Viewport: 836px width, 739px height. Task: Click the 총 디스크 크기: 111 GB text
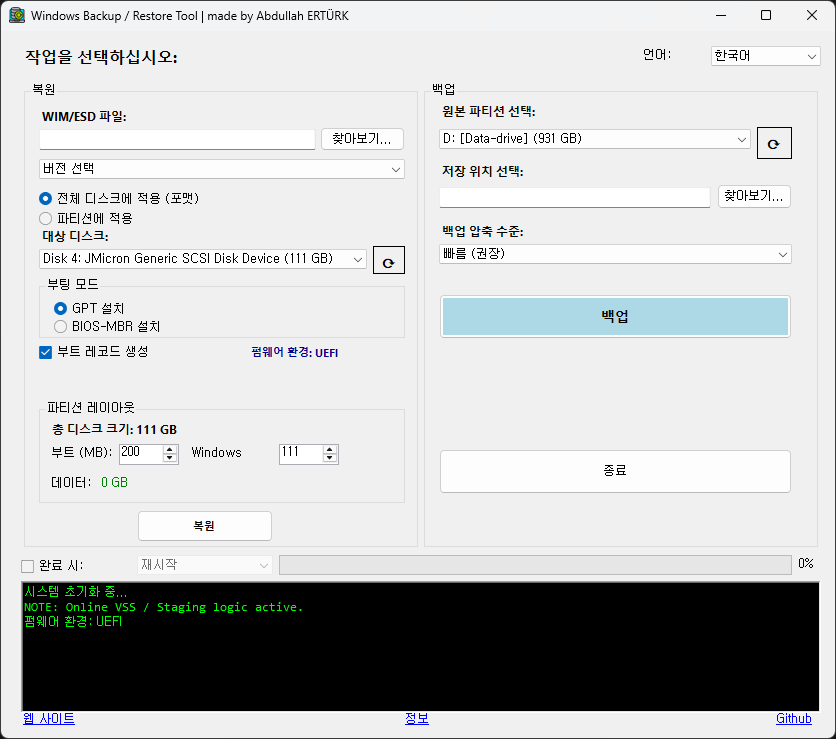pos(114,430)
